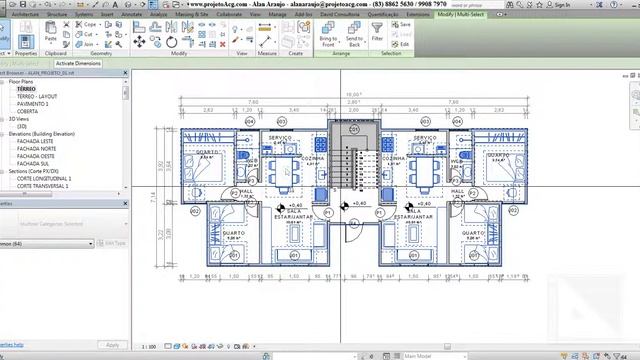The width and height of the screenshot is (640, 360).
Task: Edit the saved selection
Action: point(400,44)
